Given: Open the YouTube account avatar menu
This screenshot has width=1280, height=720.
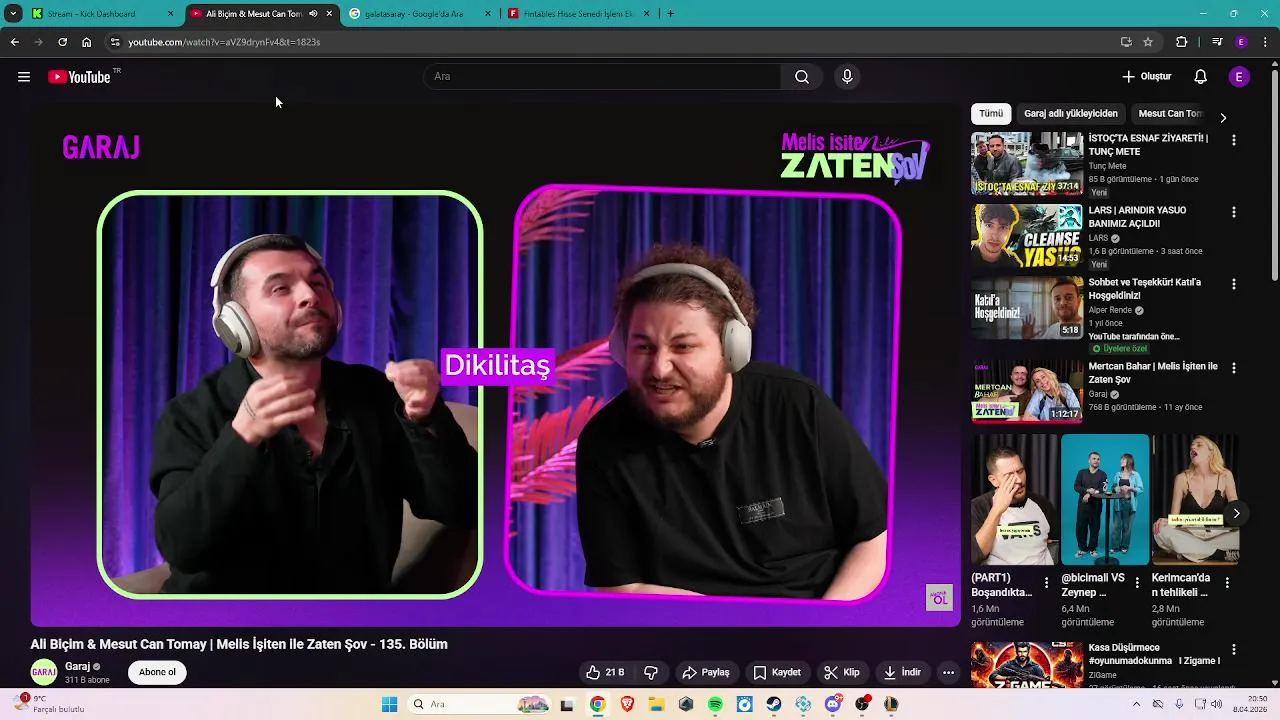Looking at the screenshot, I should click(x=1239, y=77).
